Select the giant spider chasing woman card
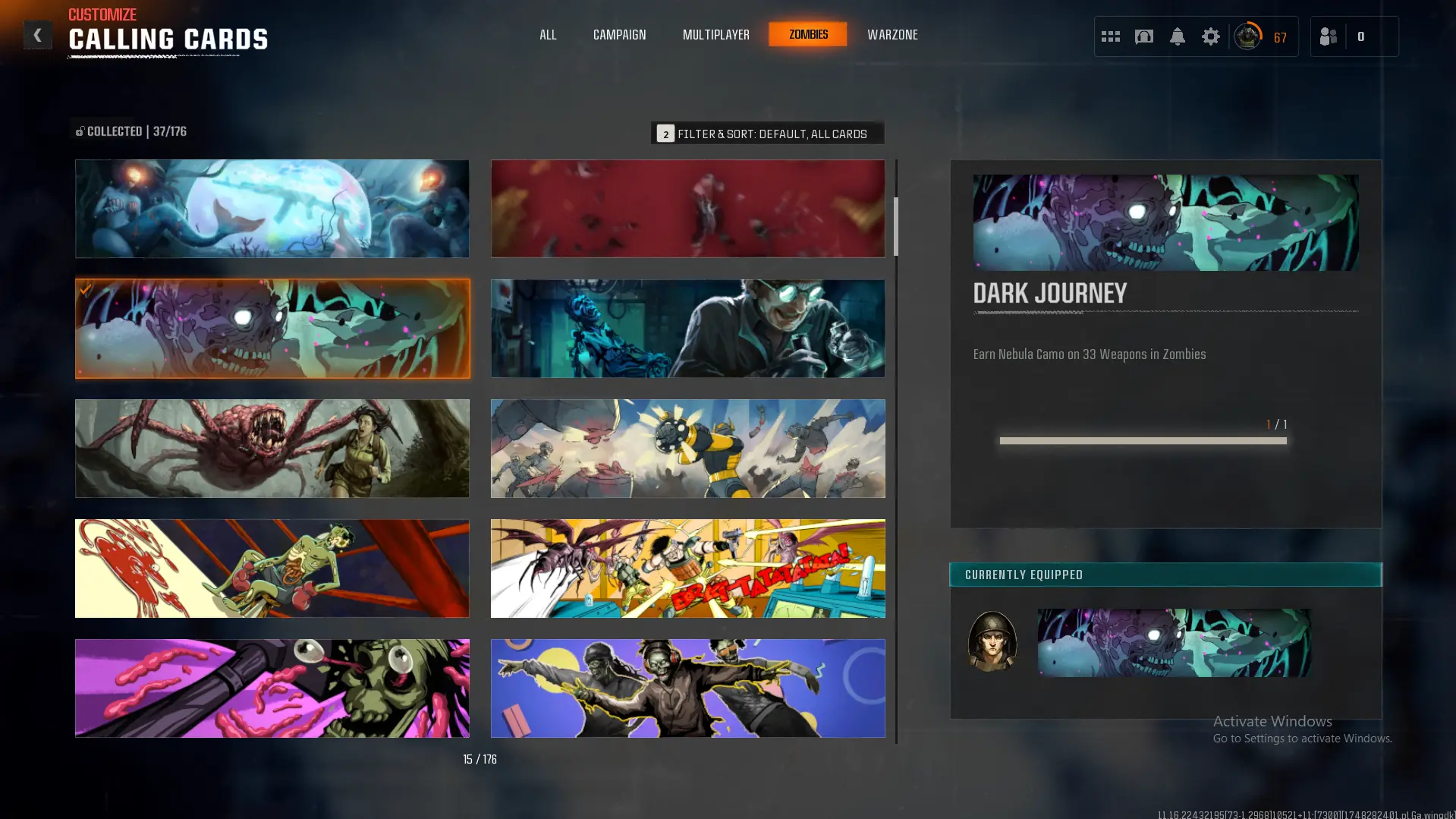The image size is (1456, 819). pos(272,449)
